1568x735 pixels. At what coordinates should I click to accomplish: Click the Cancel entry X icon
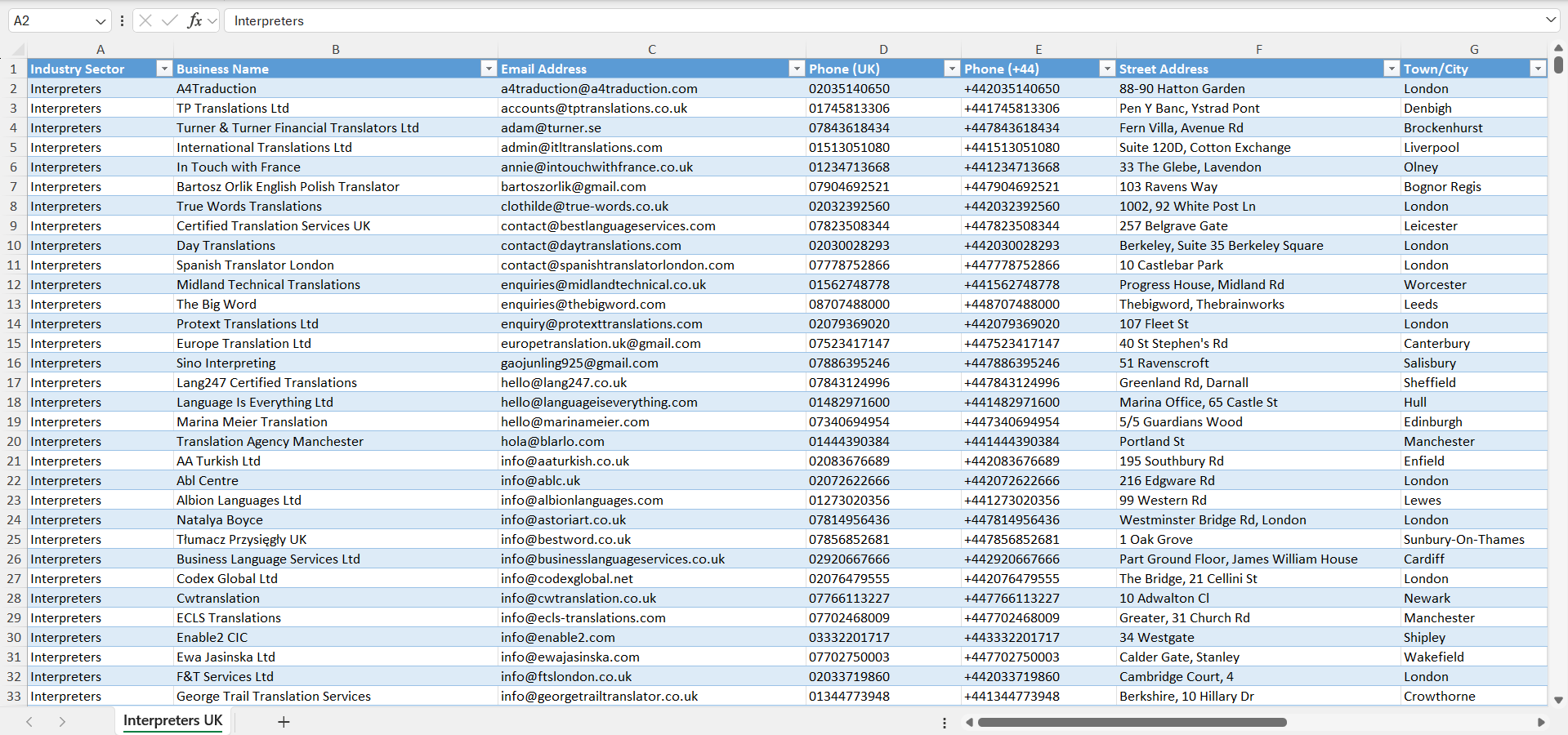[145, 20]
